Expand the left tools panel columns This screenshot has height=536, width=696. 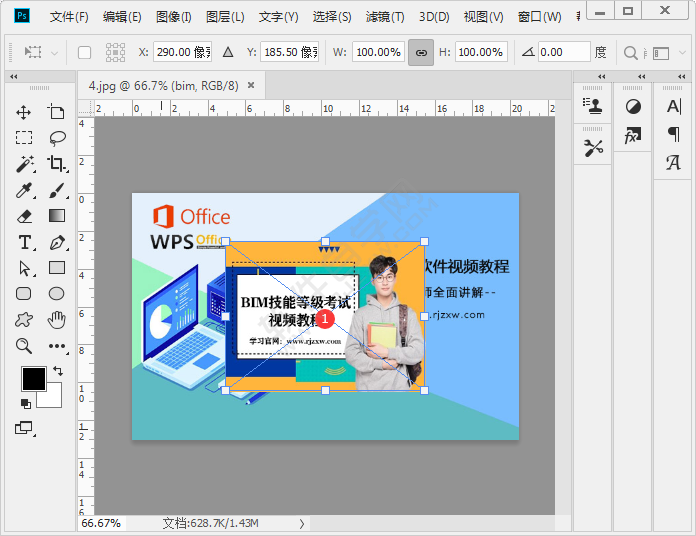pyautogui.click(x=13, y=77)
